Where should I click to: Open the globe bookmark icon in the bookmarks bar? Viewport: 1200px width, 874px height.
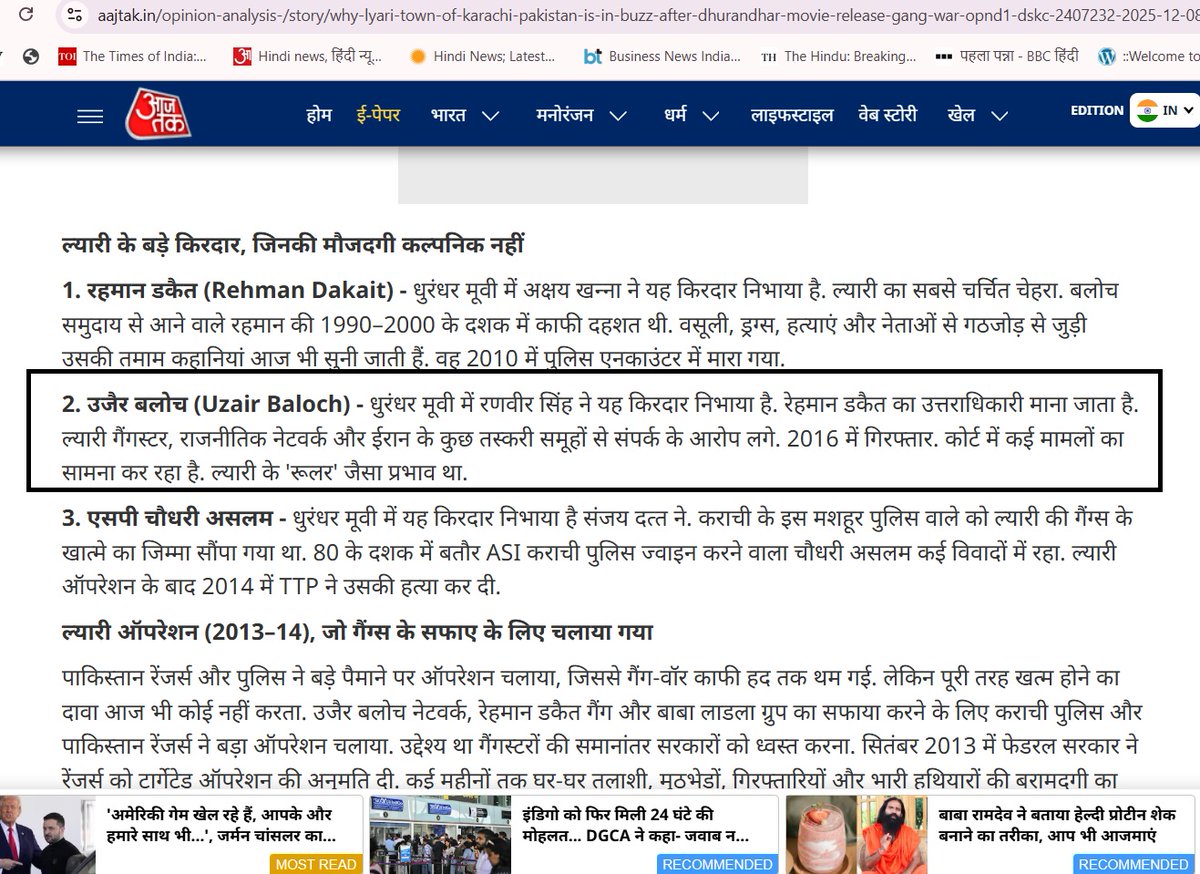point(31,57)
